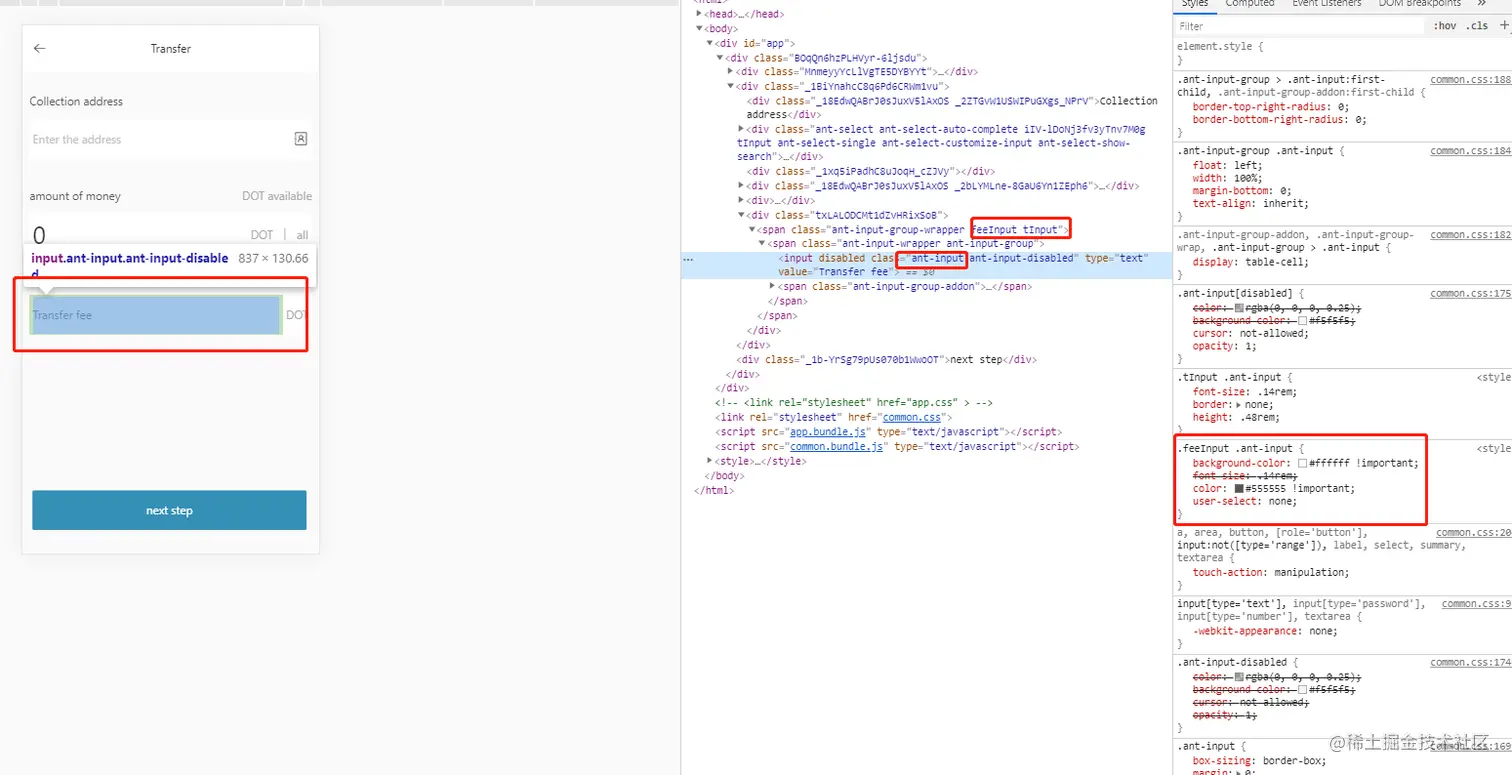Open source link common.css:174

[x=1471, y=662]
